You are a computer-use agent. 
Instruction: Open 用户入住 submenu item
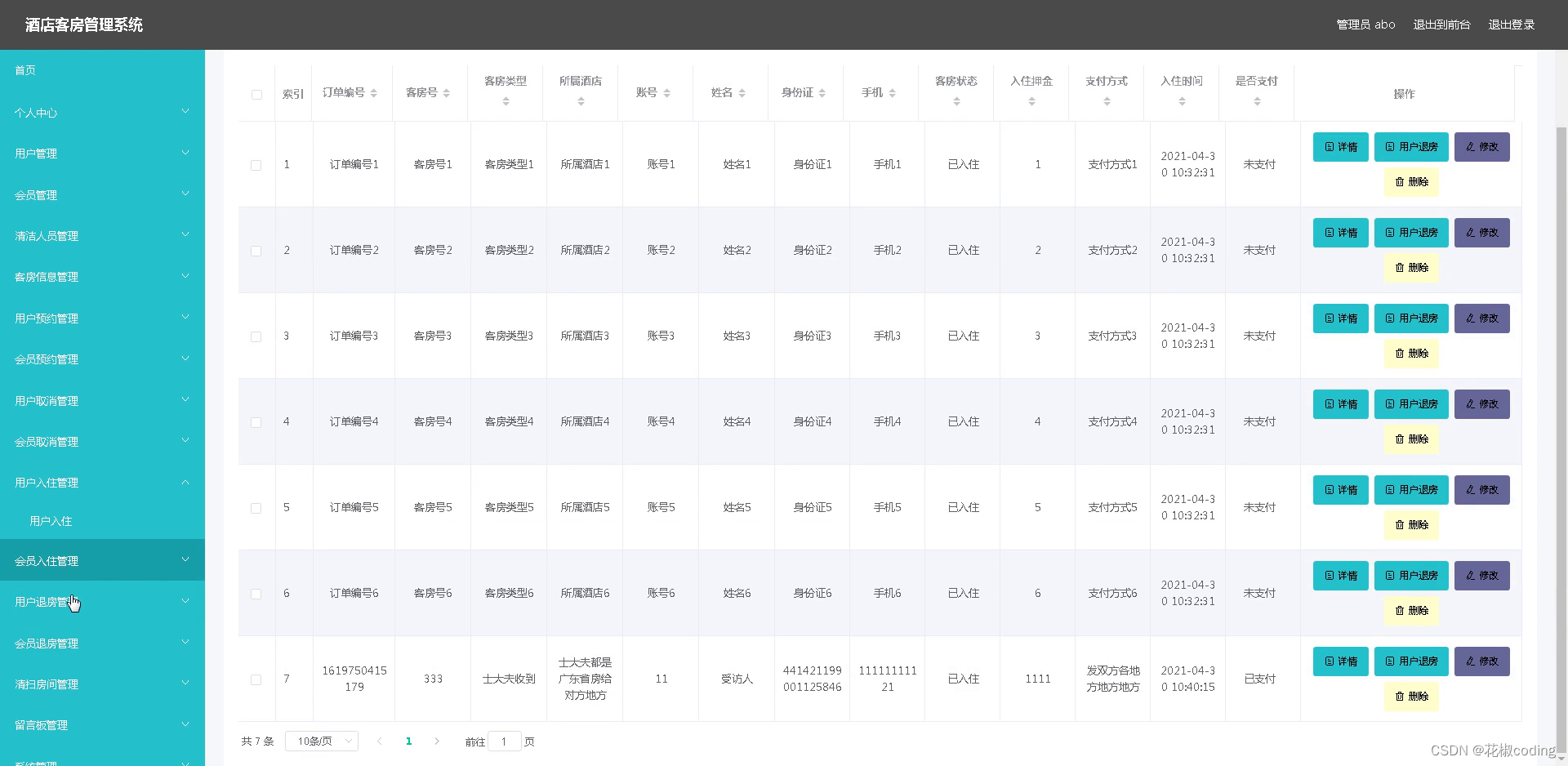[x=102, y=521]
